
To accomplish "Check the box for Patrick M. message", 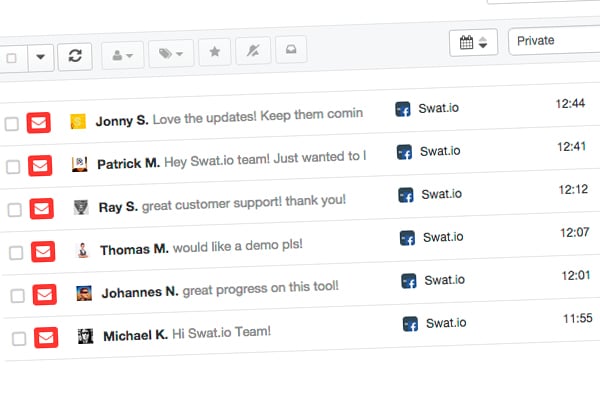I will coord(13,167).
